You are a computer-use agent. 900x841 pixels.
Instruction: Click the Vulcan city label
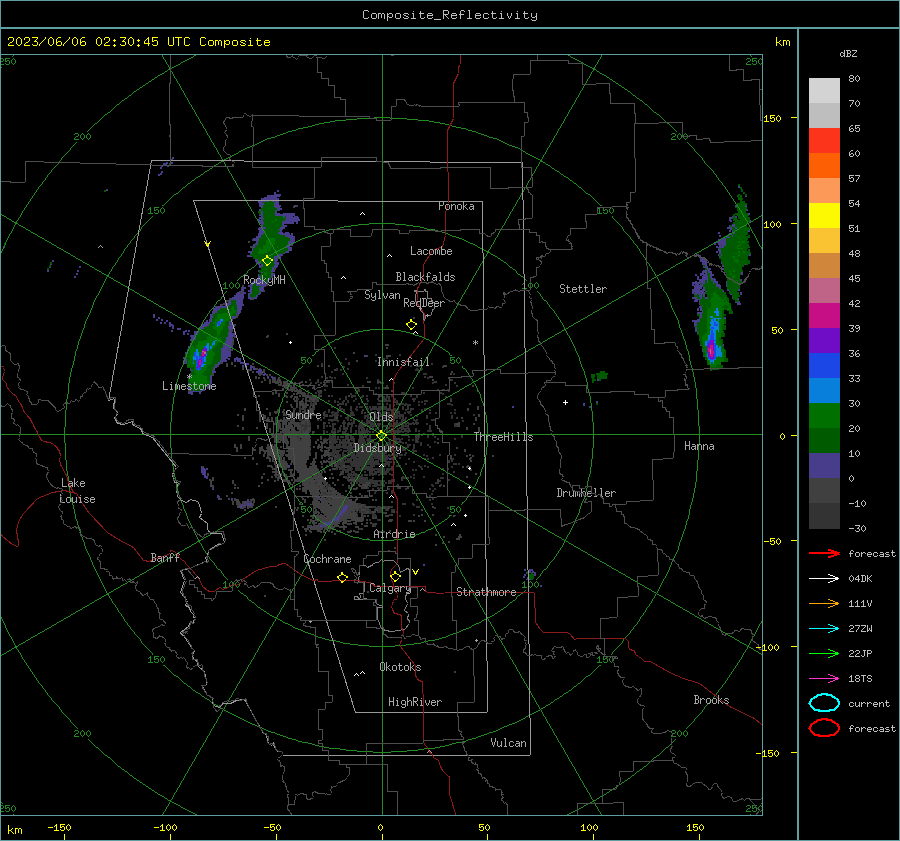coord(509,743)
